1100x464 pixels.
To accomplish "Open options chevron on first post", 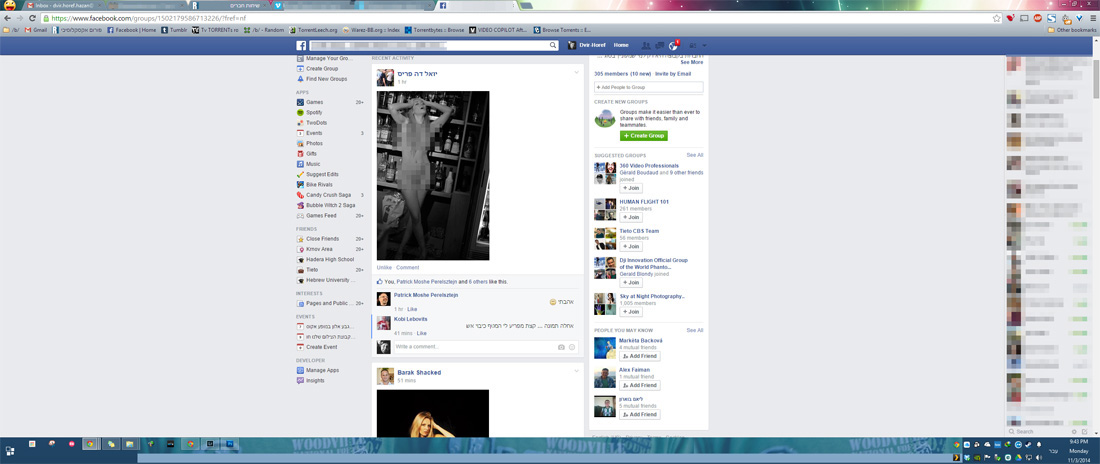I will click(x=576, y=73).
